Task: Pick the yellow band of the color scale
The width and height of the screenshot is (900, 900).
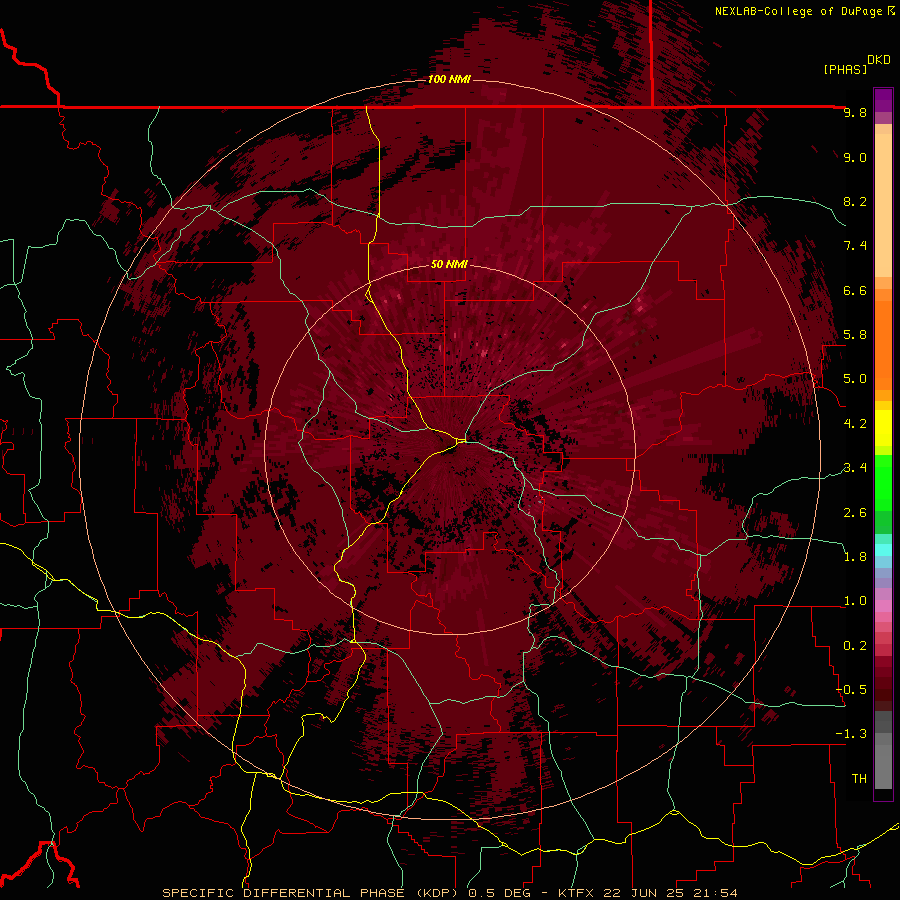Action: pyautogui.click(x=883, y=428)
